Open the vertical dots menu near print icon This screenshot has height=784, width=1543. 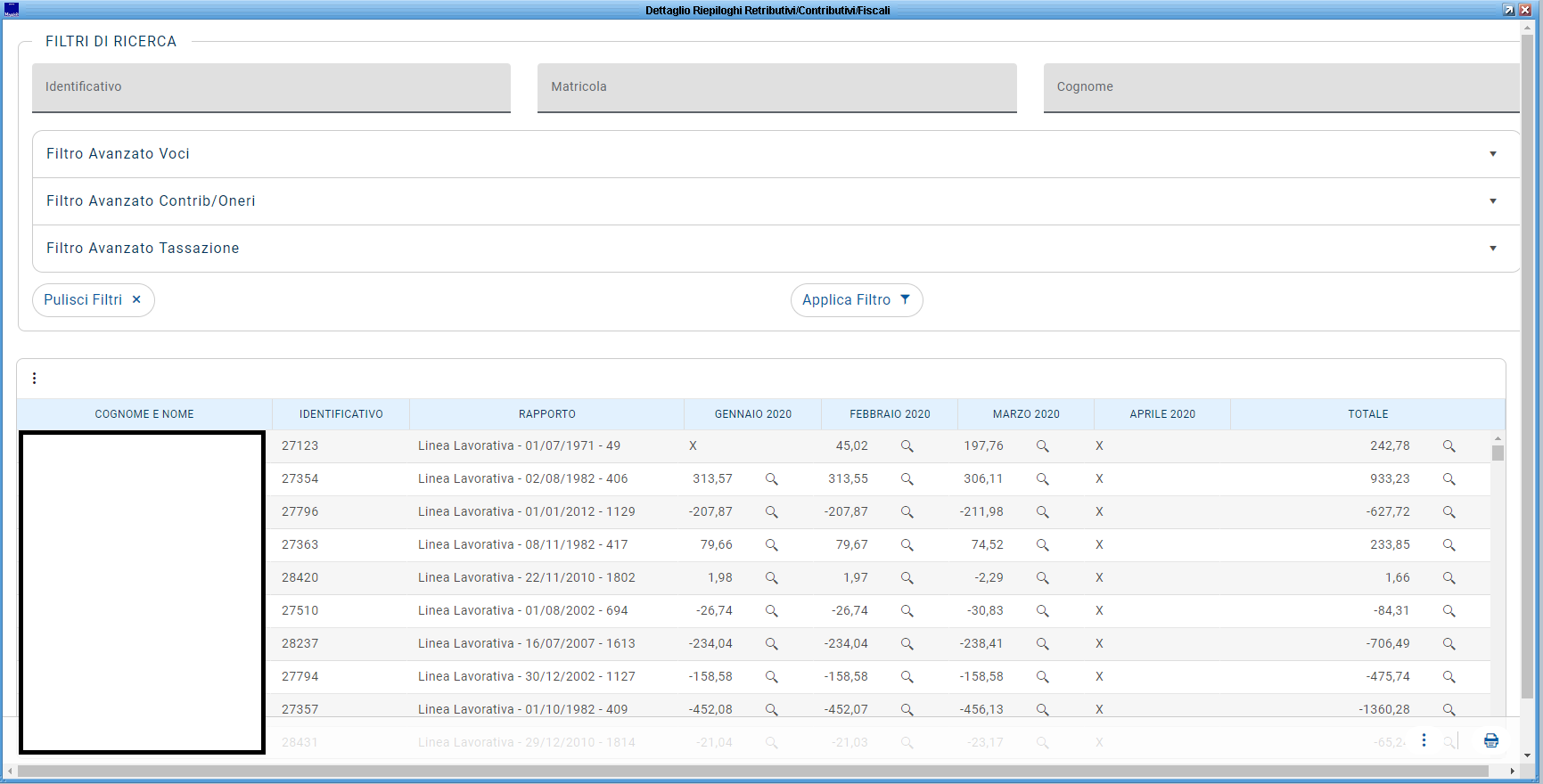pyautogui.click(x=1424, y=740)
